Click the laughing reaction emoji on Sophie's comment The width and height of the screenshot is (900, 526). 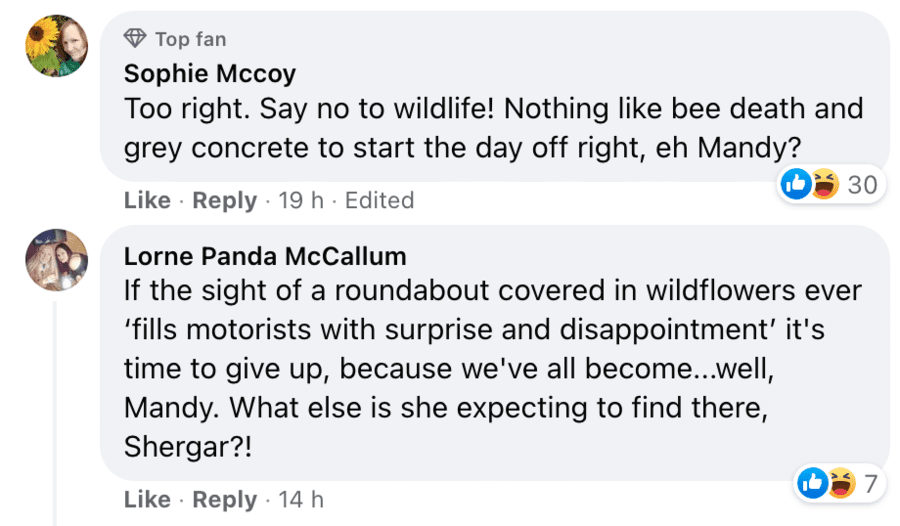tap(824, 184)
